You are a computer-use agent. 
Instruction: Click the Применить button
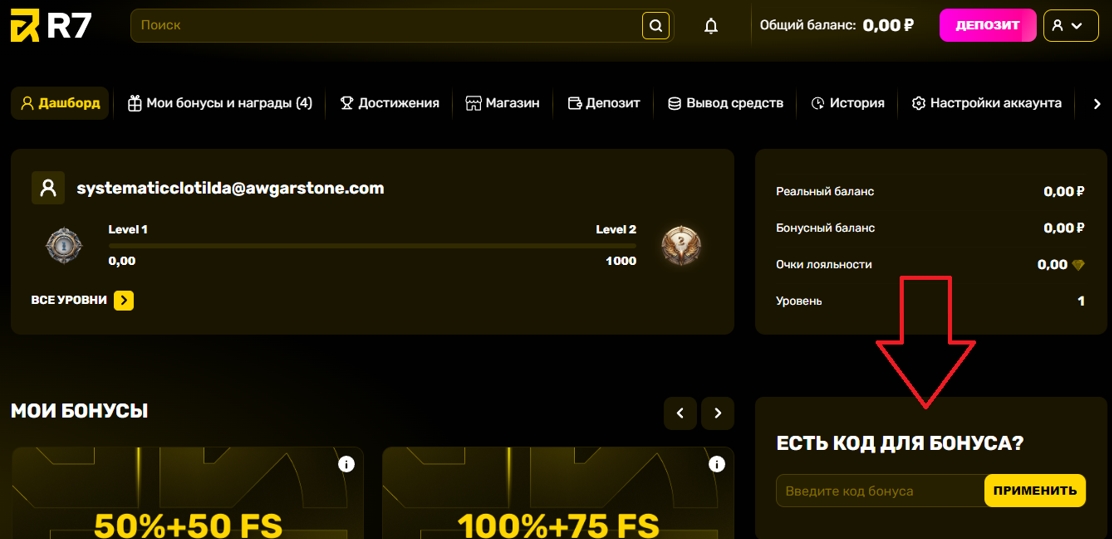[1035, 491]
